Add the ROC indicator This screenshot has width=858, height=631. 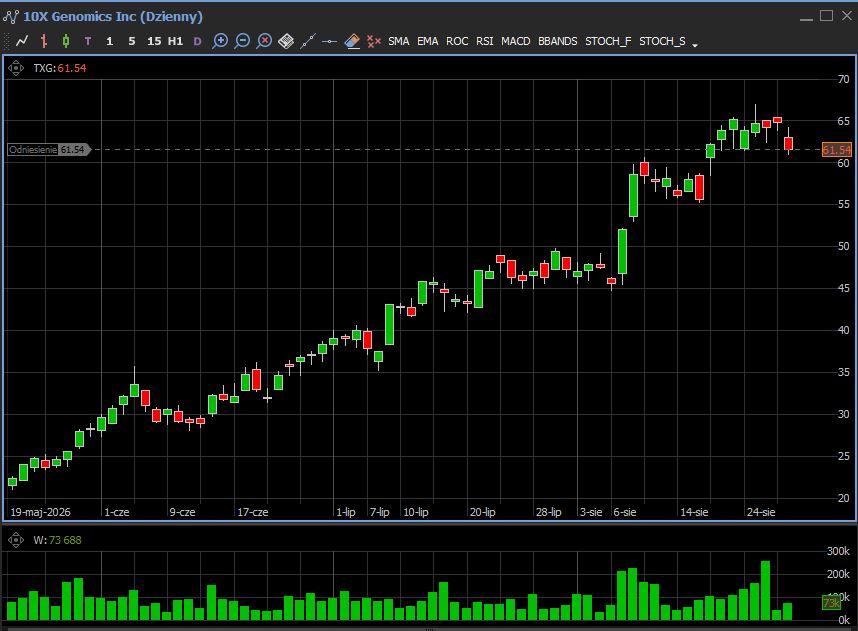[457, 41]
